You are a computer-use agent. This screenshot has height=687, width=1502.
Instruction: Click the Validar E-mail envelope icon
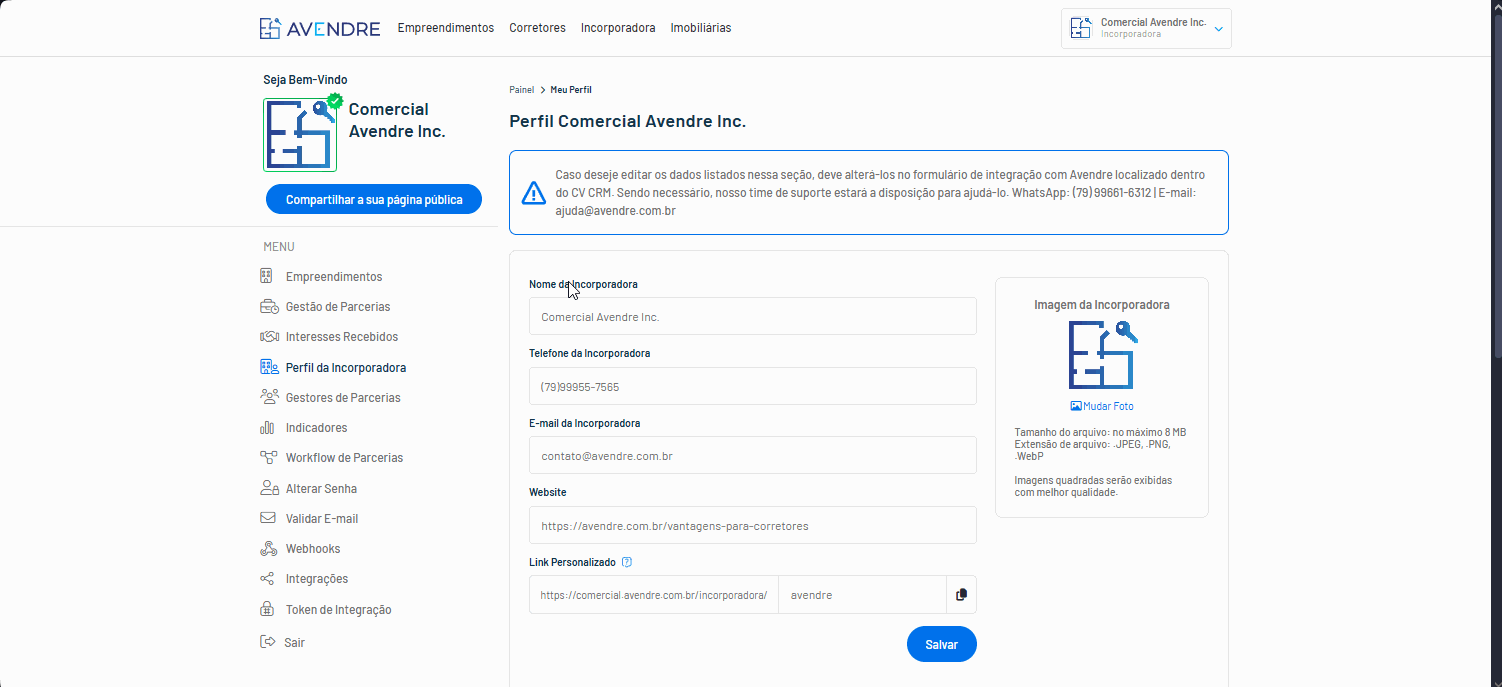(267, 518)
